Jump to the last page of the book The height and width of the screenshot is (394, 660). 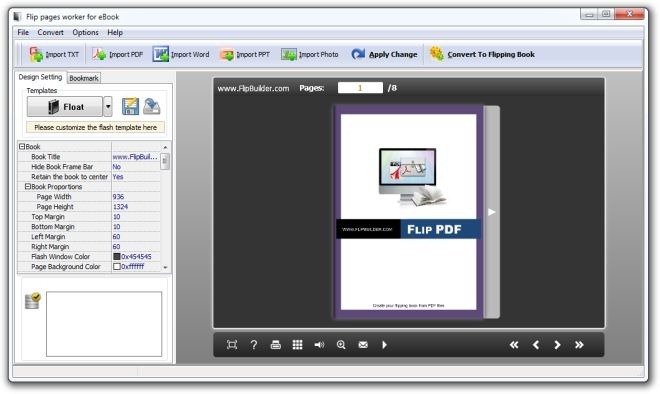point(579,345)
